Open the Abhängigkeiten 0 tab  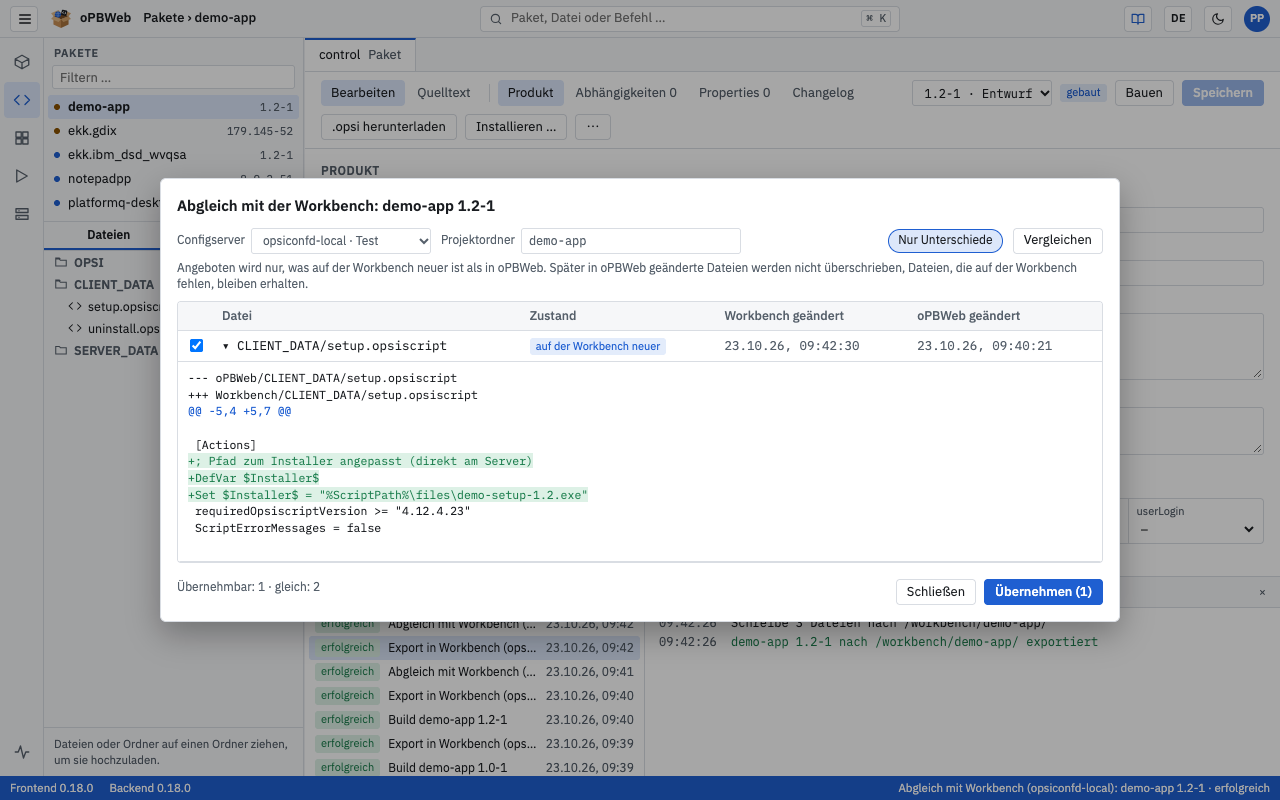626,93
